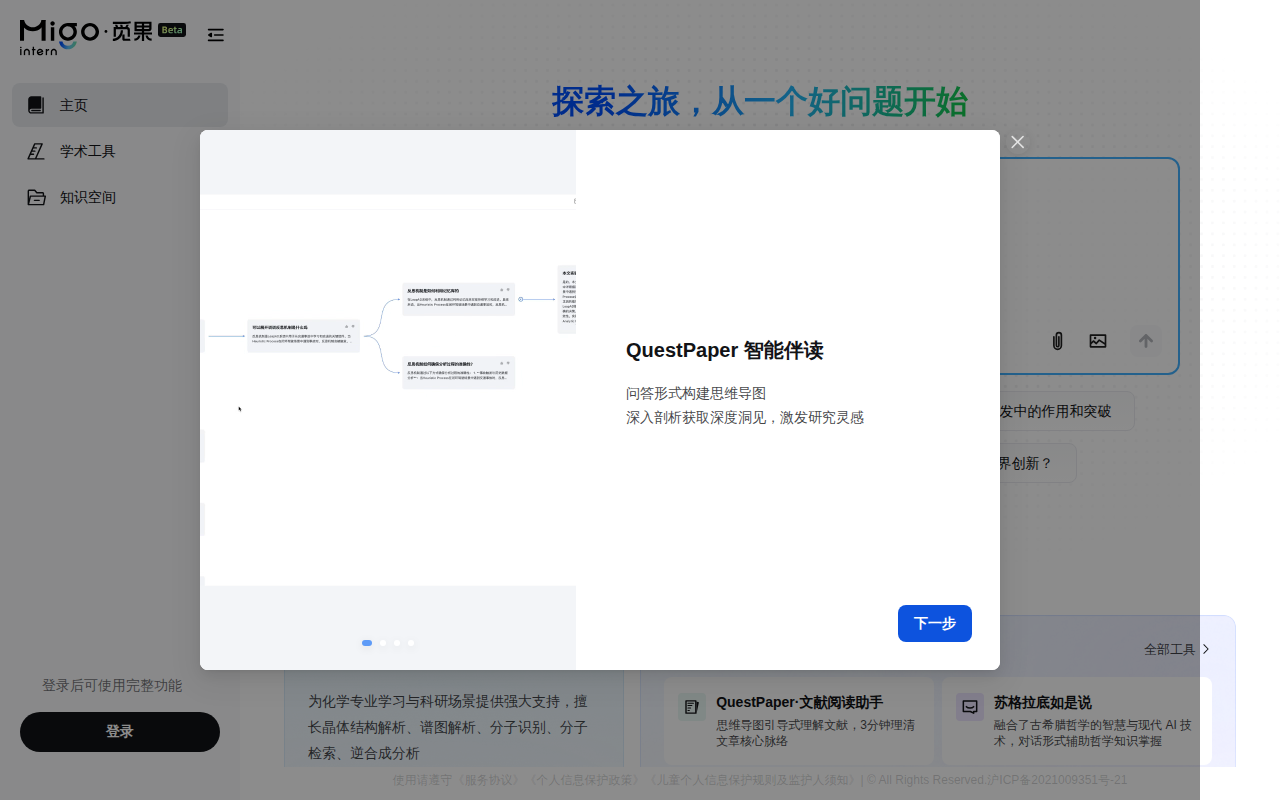Open the QuestPaper·文献阅读助手 tool card

(799, 721)
